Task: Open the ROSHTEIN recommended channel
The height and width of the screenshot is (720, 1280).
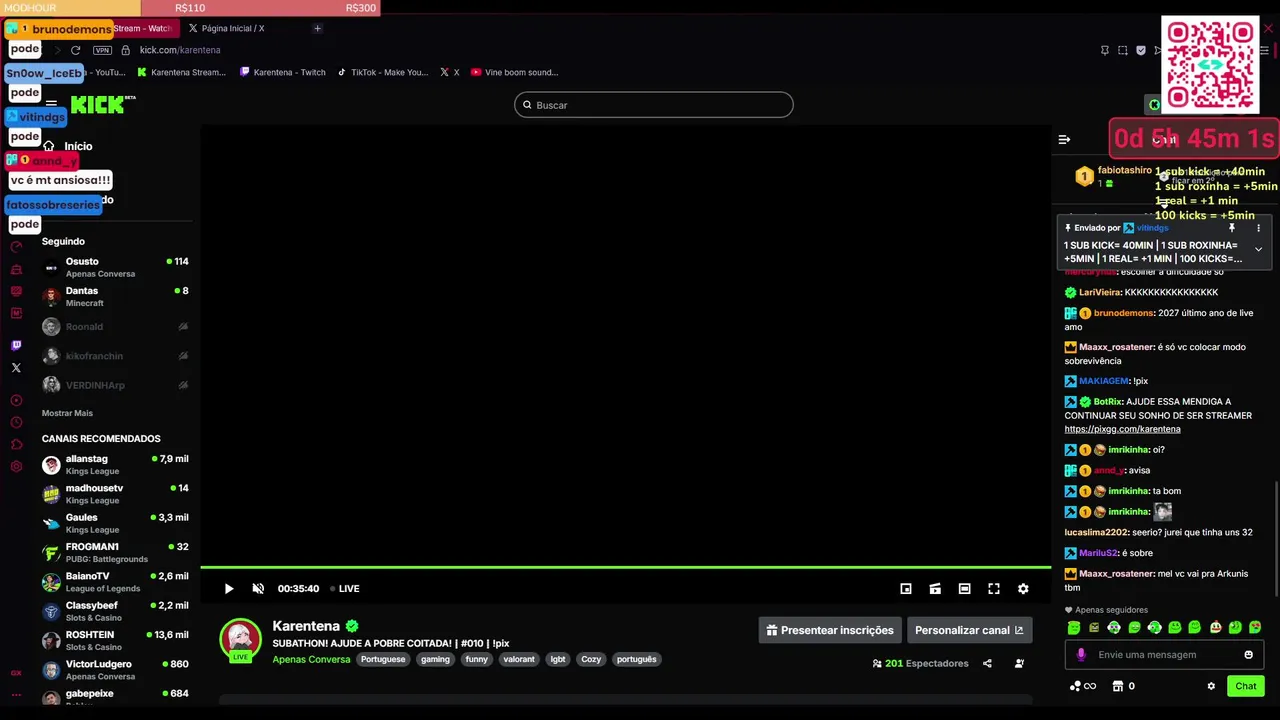Action: click(115, 641)
